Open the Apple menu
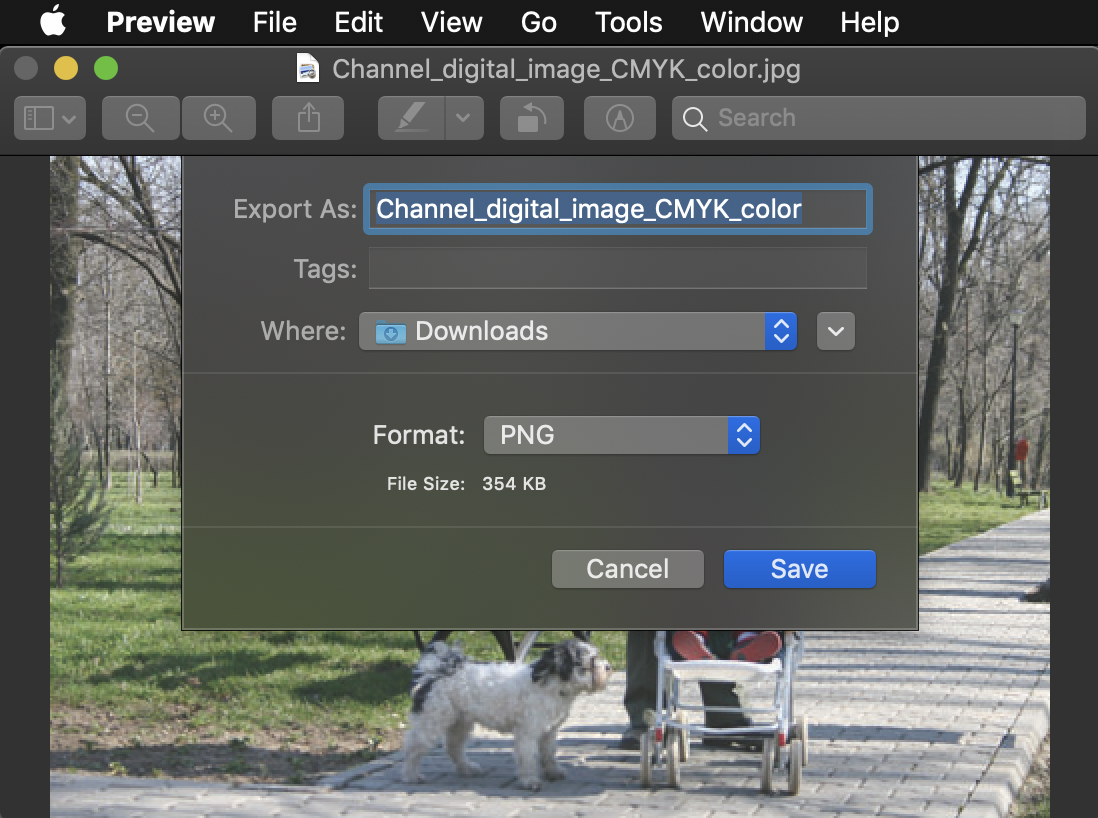Viewport: 1098px width, 818px height. (x=53, y=21)
